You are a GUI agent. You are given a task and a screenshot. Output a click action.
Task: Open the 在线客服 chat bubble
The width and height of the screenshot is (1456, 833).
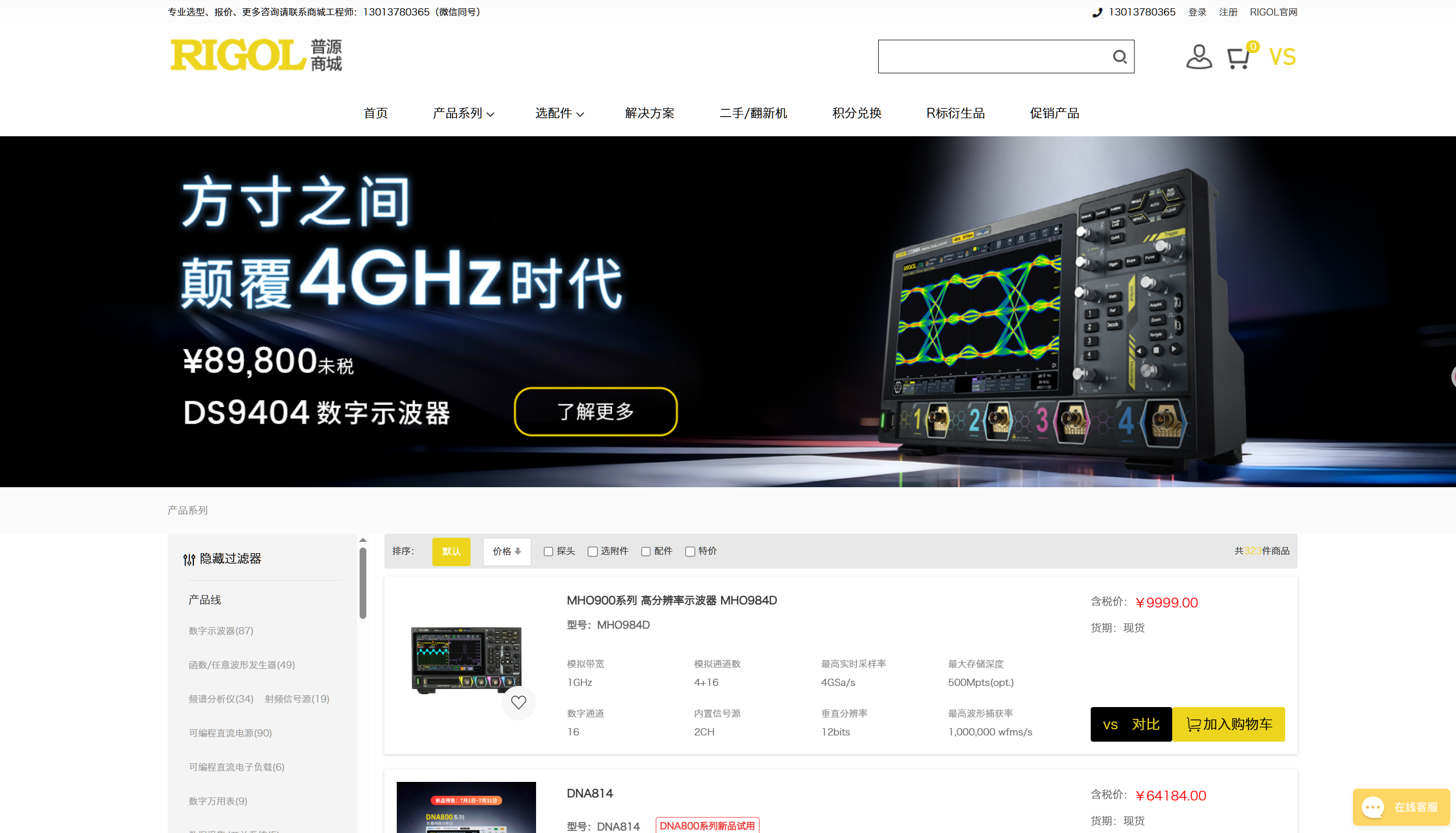tap(1400, 807)
